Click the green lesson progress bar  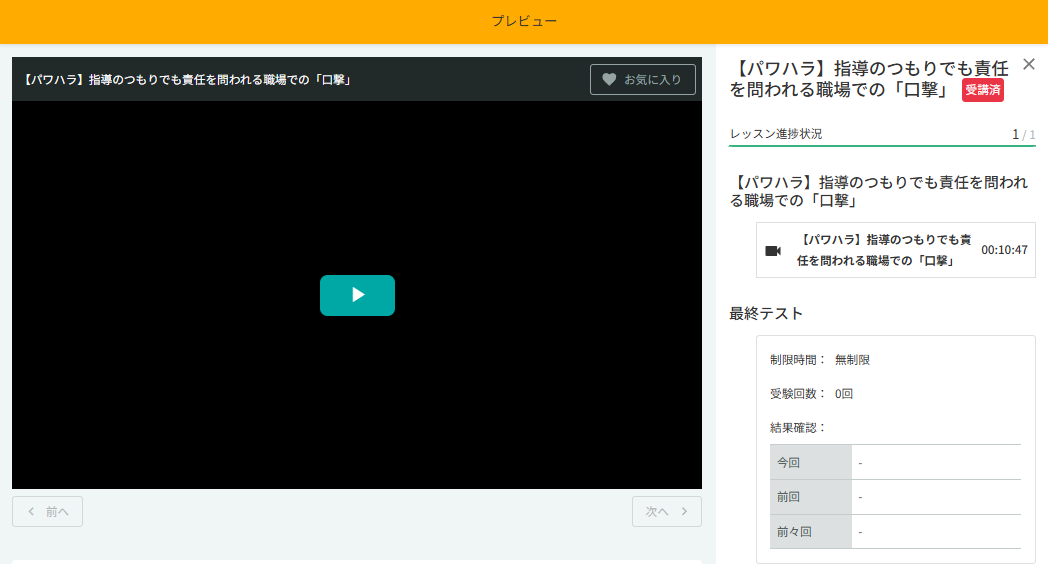[882, 145]
